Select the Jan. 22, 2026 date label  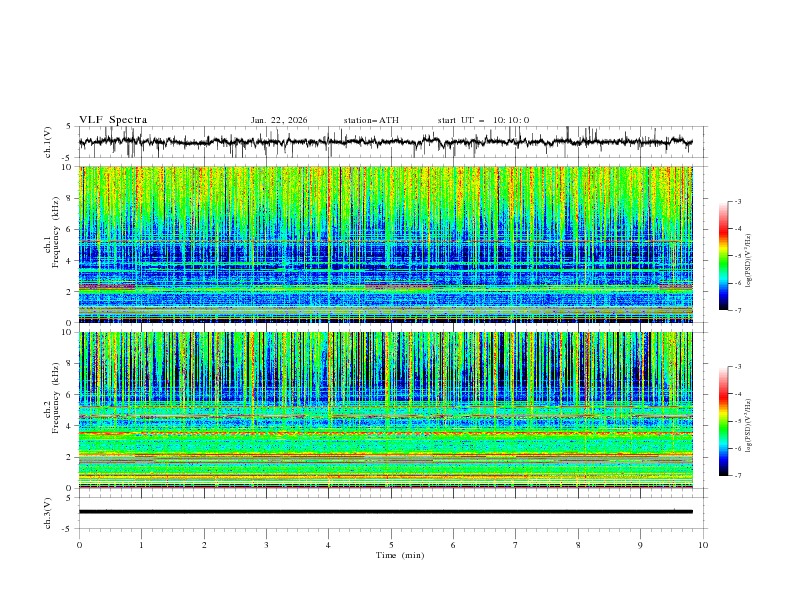point(279,120)
